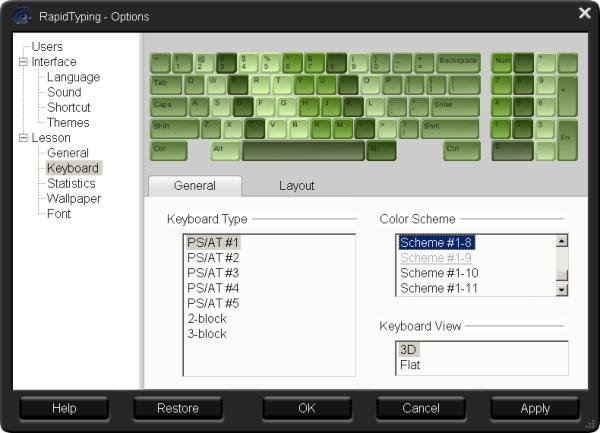600x433 pixels.
Task: Open Language settings in the tree
Action: [x=73, y=77]
